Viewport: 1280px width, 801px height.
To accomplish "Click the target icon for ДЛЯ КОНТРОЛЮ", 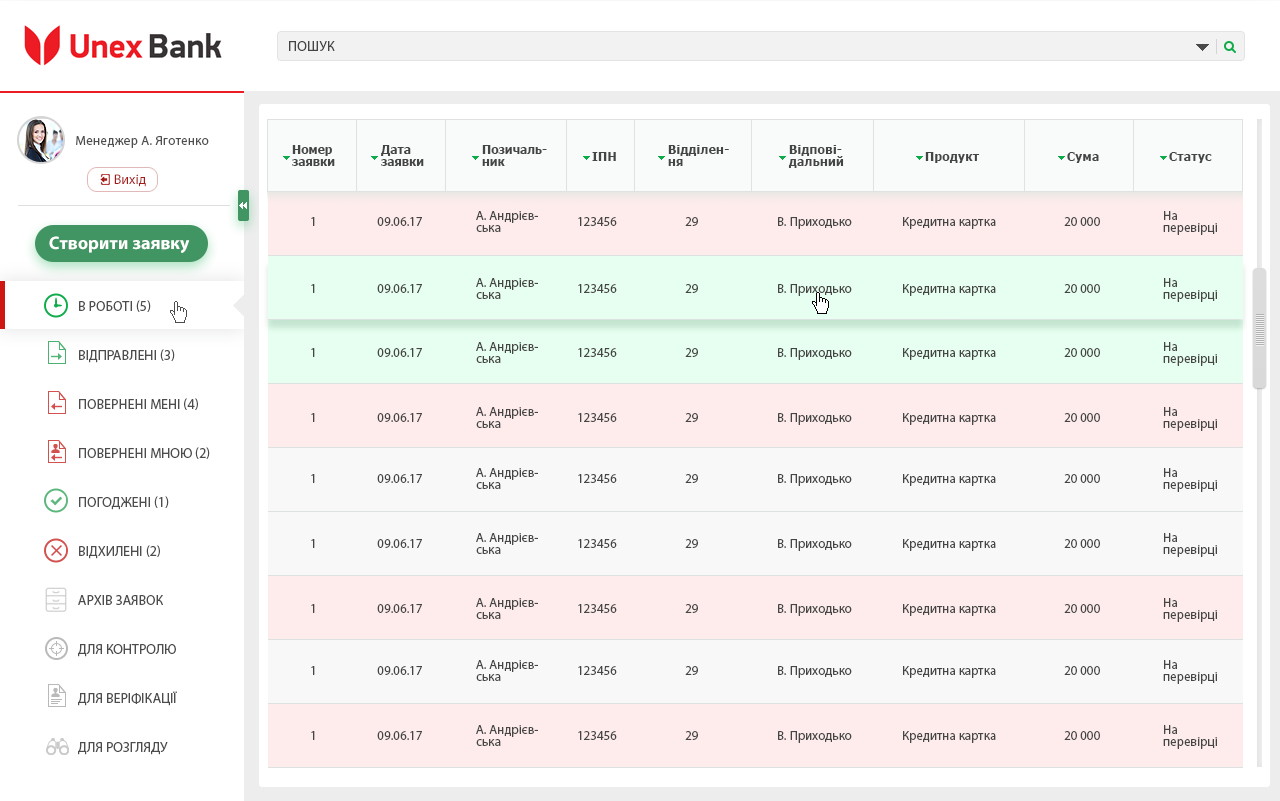I will pos(56,649).
